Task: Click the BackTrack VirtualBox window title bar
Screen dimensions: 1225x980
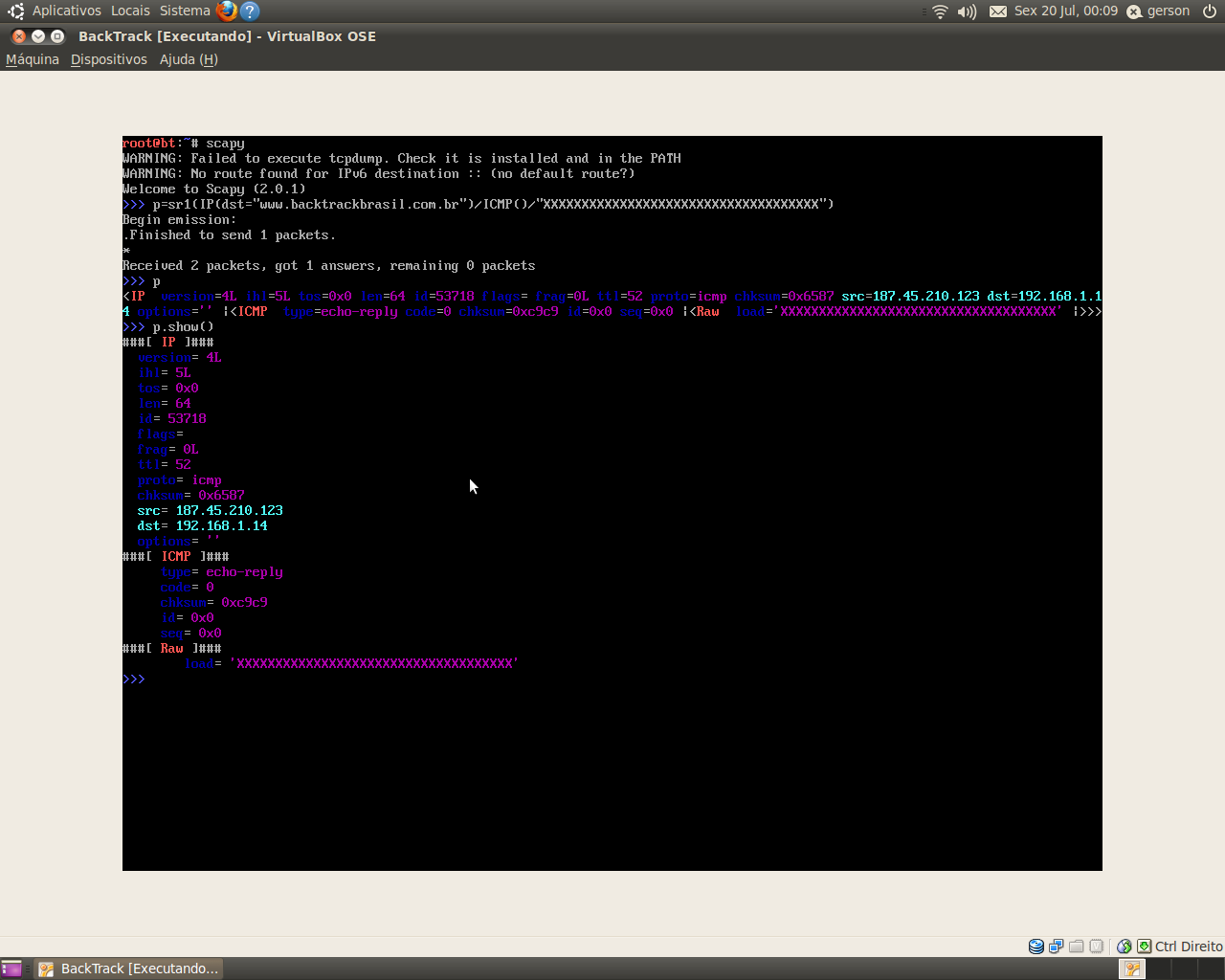Action: [612, 36]
